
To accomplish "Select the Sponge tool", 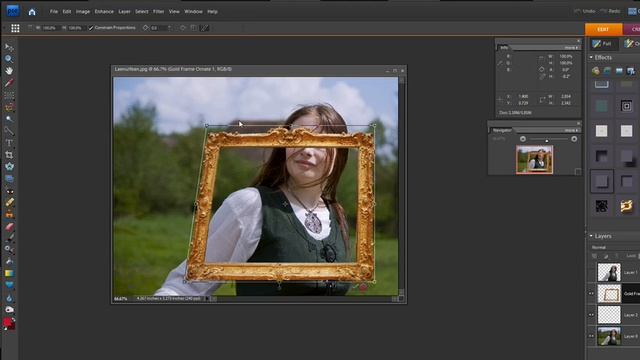I will [9, 309].
